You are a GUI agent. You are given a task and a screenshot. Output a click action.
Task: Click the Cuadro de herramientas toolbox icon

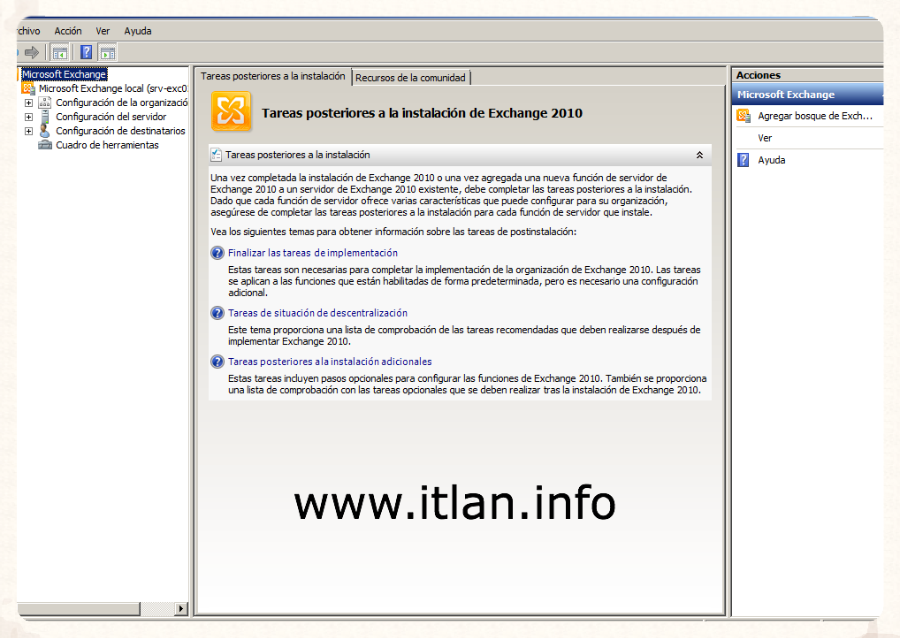(45, 145)
